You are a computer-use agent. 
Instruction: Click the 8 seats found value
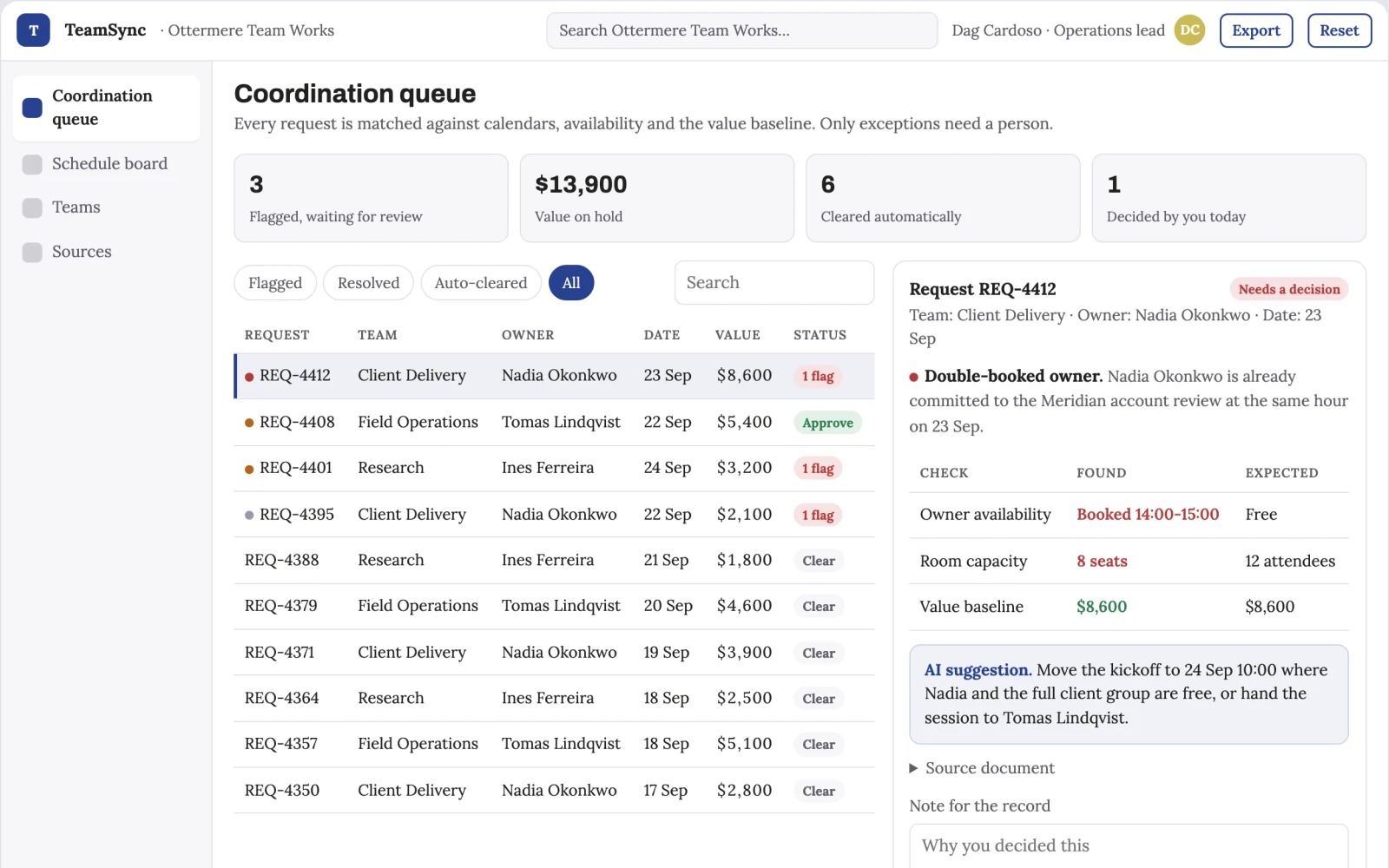click(1102, 562)
